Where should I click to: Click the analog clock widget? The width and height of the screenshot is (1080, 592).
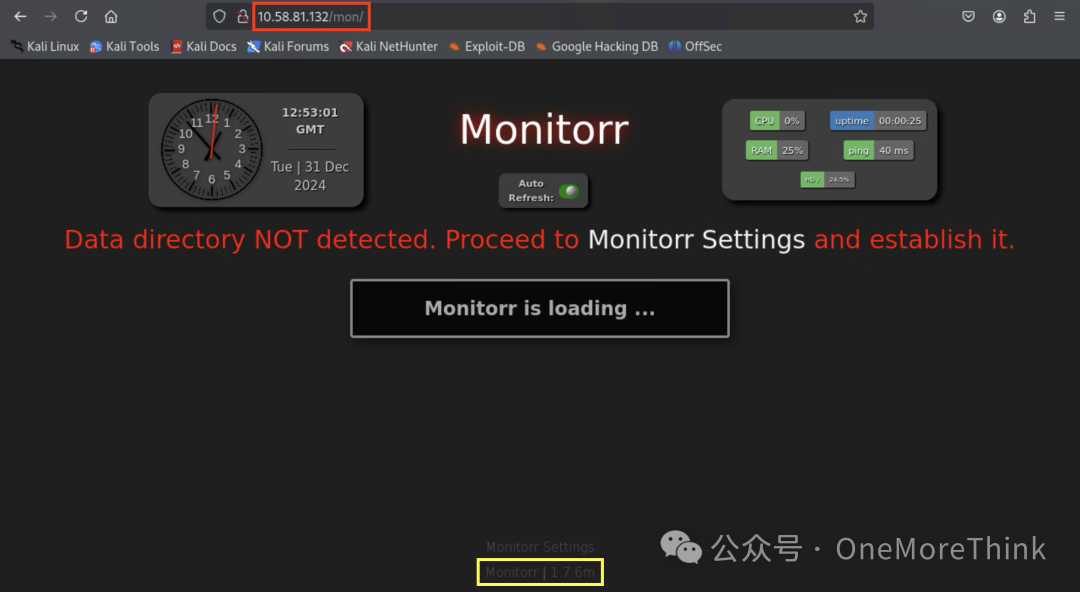click(211, 149)
